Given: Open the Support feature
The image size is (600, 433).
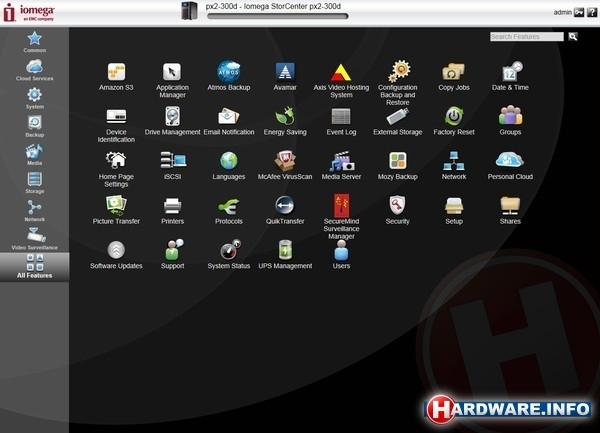Looking at the screenshot, I should point(172,254).
